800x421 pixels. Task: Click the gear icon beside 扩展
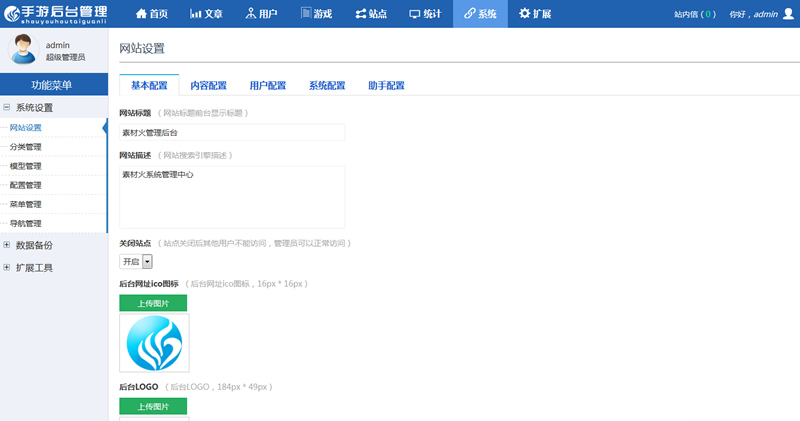[x=524, y=14]
